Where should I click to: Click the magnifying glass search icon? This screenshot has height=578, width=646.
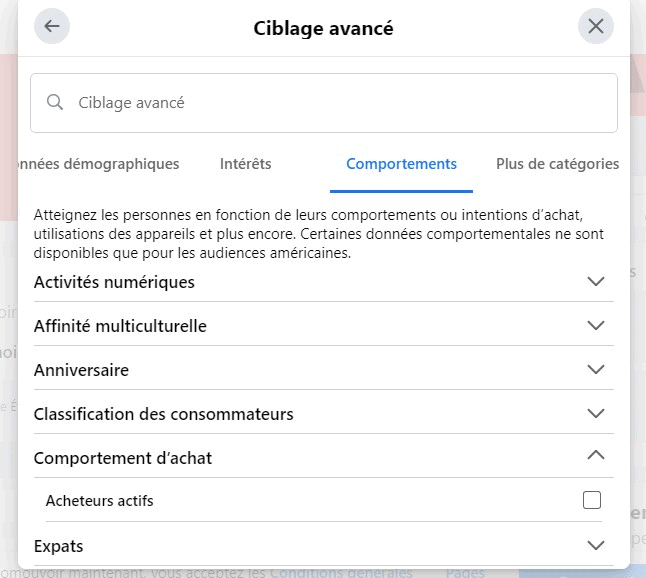coord(55,102)
